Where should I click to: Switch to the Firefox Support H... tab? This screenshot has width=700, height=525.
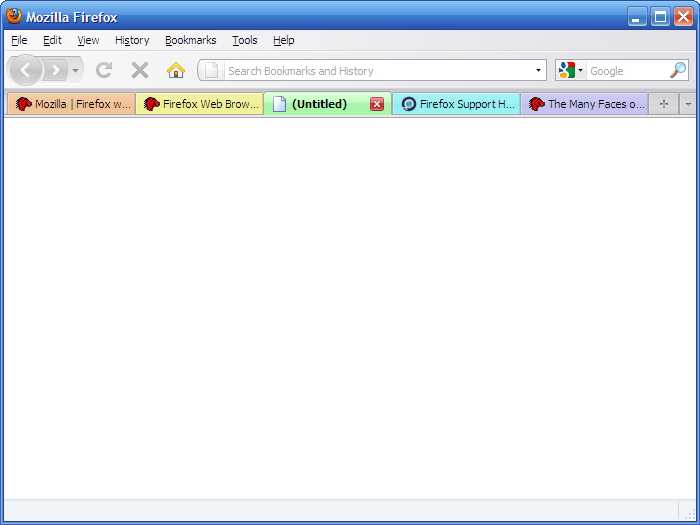click(456, 104)
